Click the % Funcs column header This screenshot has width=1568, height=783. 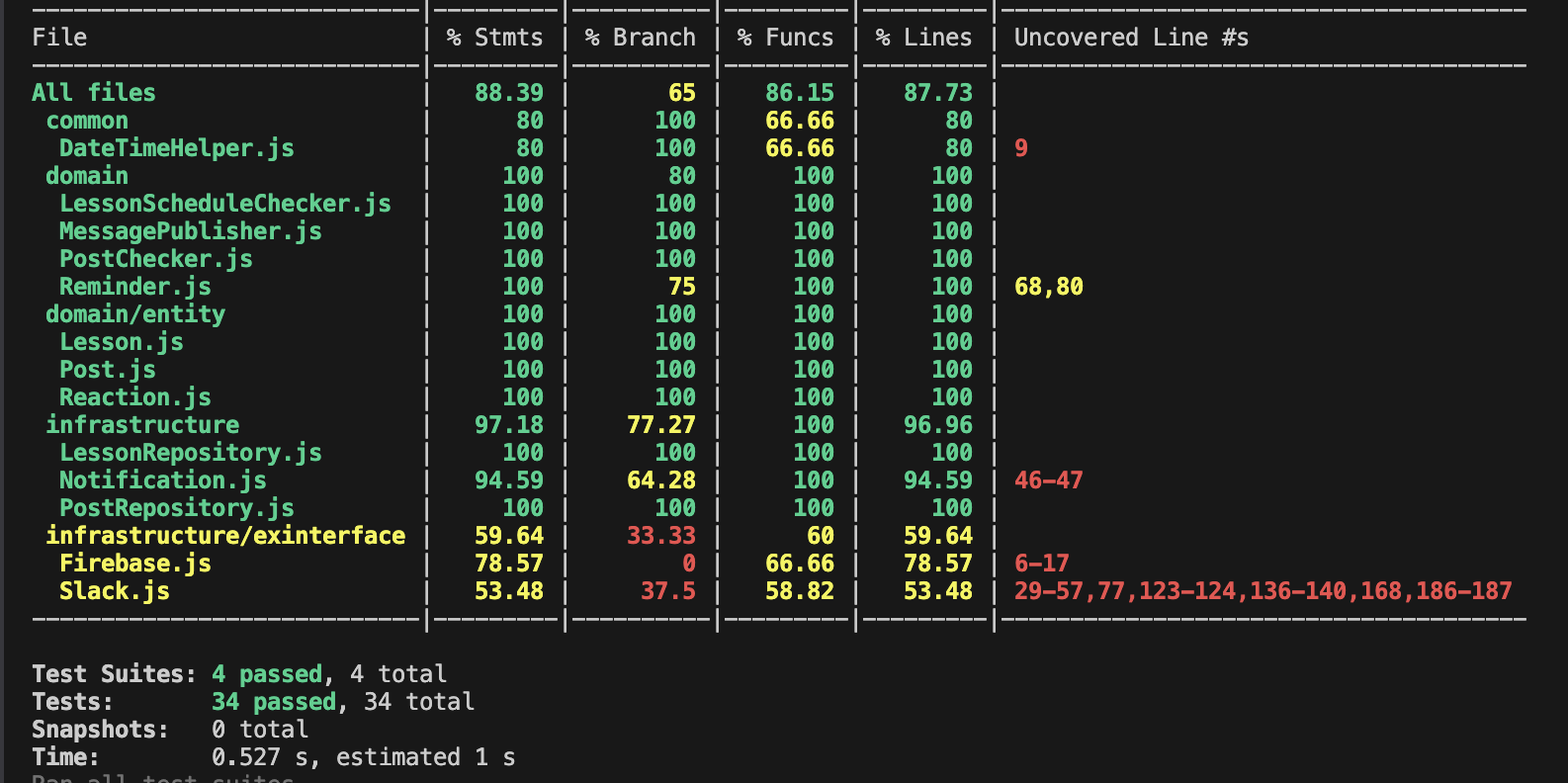click(x=786, y=38)
